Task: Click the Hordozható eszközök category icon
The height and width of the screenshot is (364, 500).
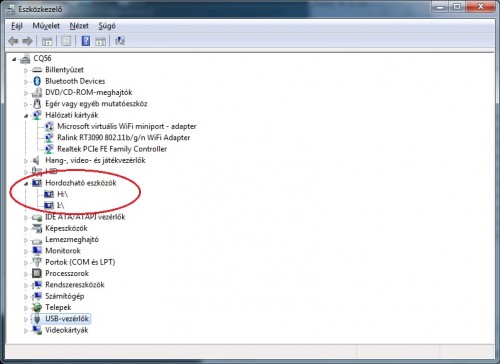Action: coord(37,183)
